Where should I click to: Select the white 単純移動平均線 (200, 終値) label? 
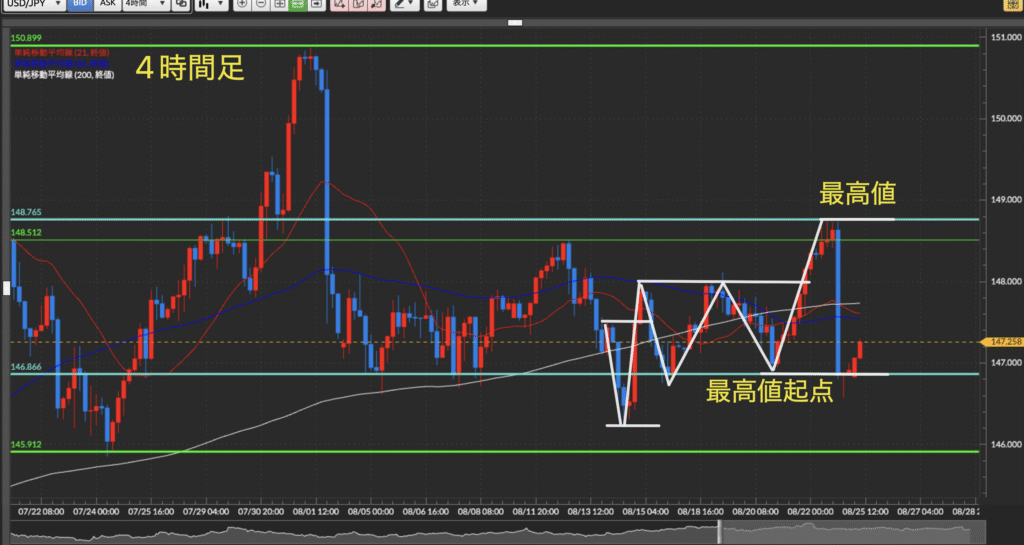click(x=64, y=74)
